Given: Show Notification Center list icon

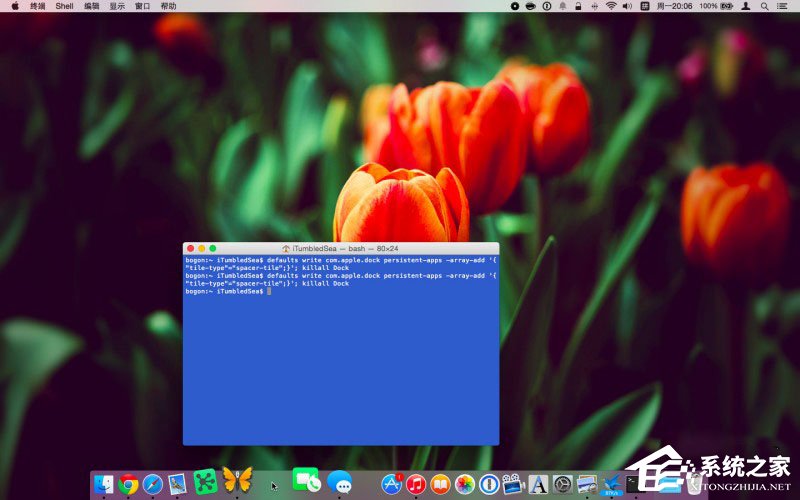Looking at the screenshot, I should (x=785, y=6).
